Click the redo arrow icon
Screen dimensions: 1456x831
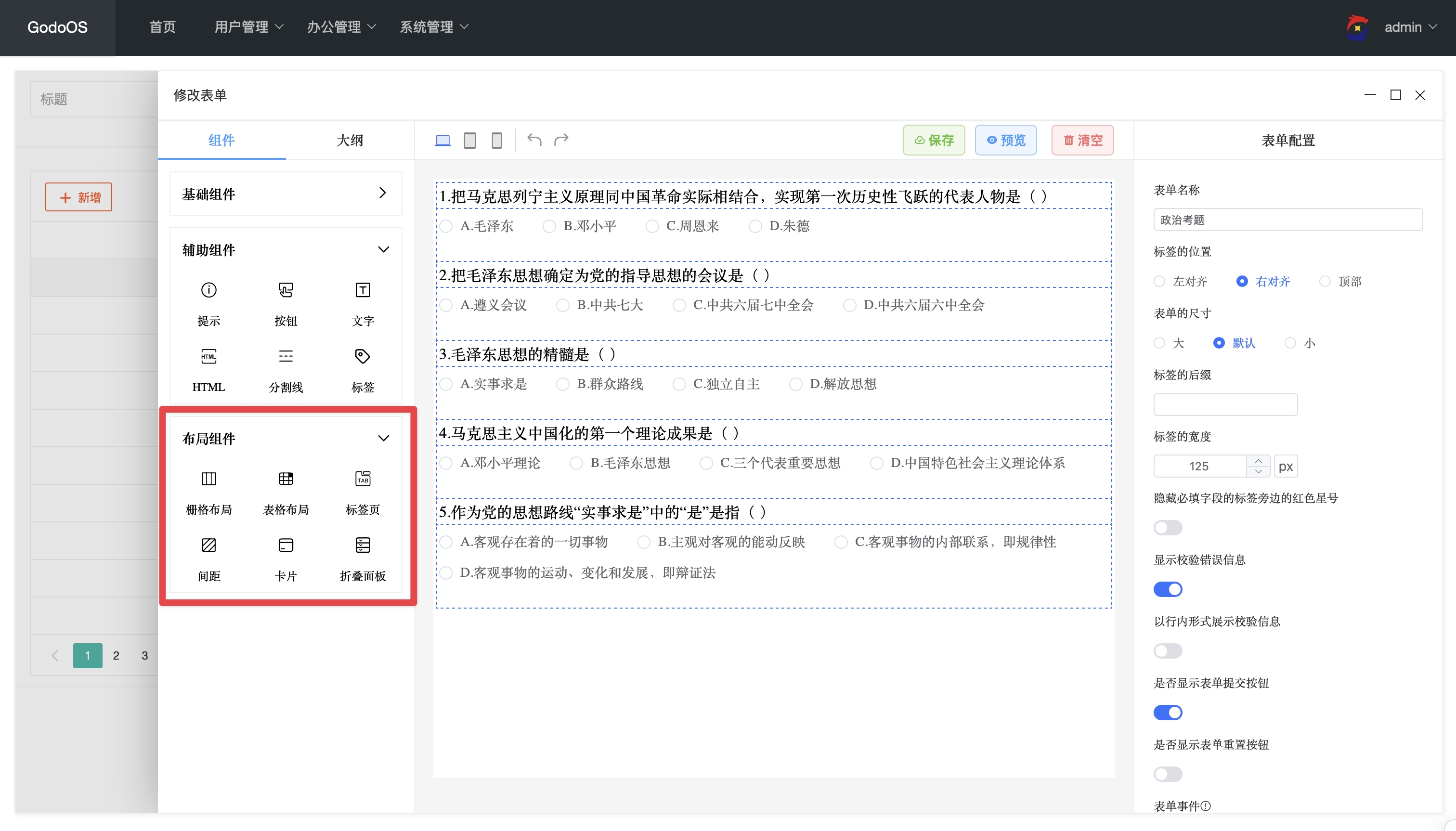pos(561,139)
